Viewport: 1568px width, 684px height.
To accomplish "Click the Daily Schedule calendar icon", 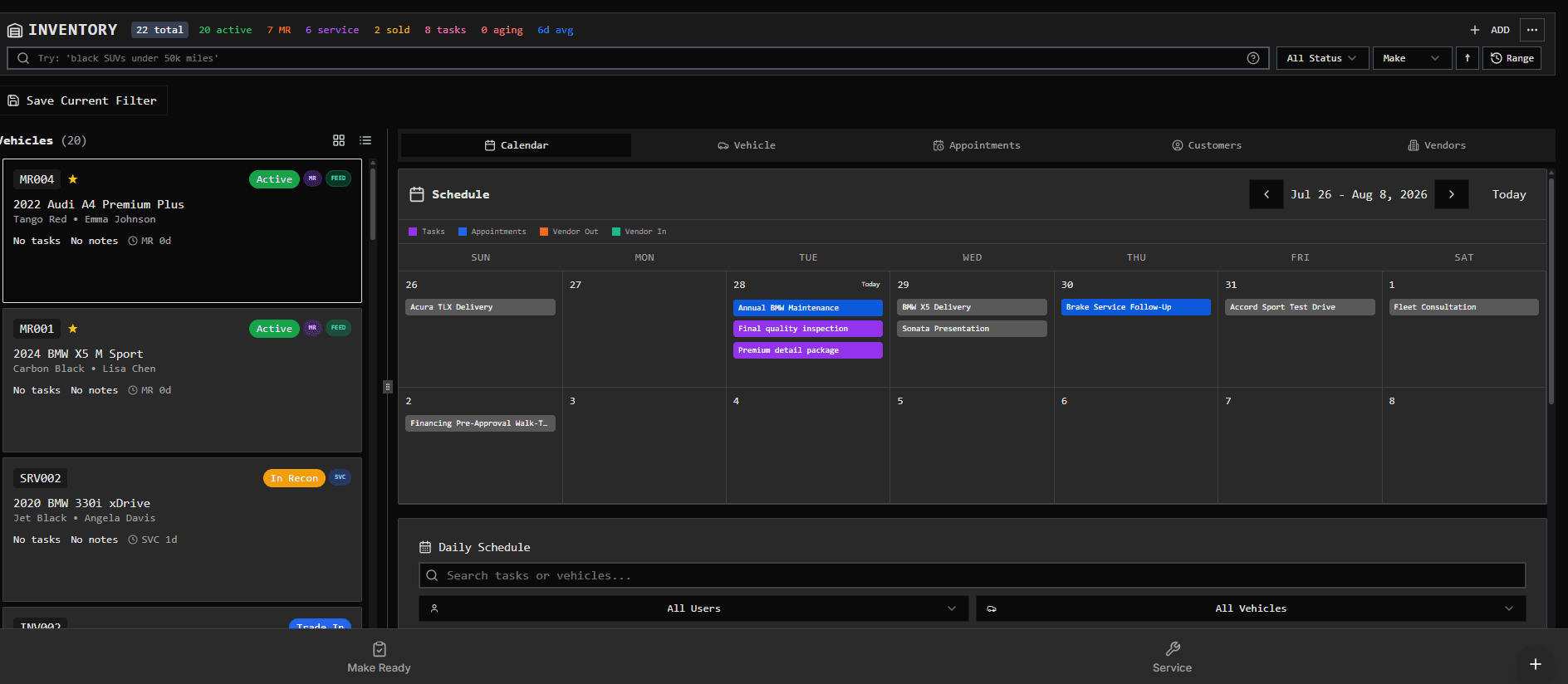I will click(425, 547).
